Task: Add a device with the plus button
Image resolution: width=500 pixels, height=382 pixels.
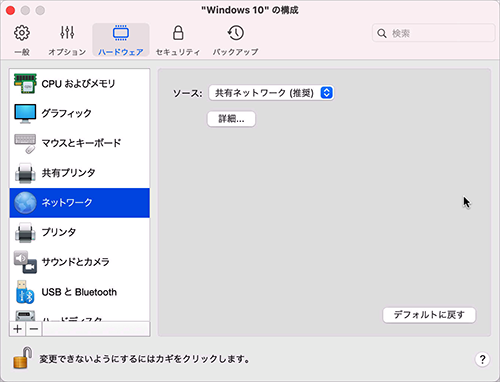Action: (x=18, y=329)
